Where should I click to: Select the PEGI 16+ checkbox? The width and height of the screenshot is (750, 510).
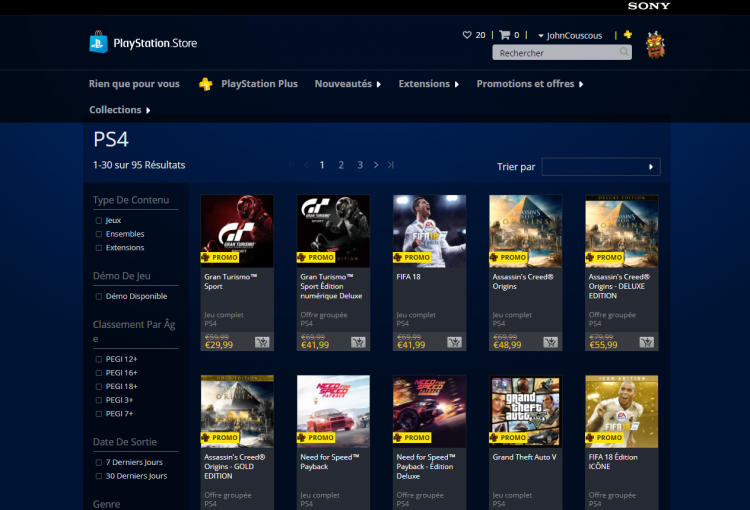click(99, 373)
